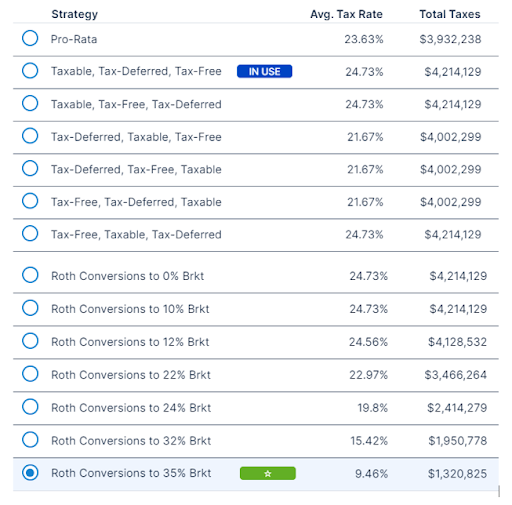Select Roth Conversions to 10% Brkt
This screenshot has width=512, height=505.
(30, 308)
